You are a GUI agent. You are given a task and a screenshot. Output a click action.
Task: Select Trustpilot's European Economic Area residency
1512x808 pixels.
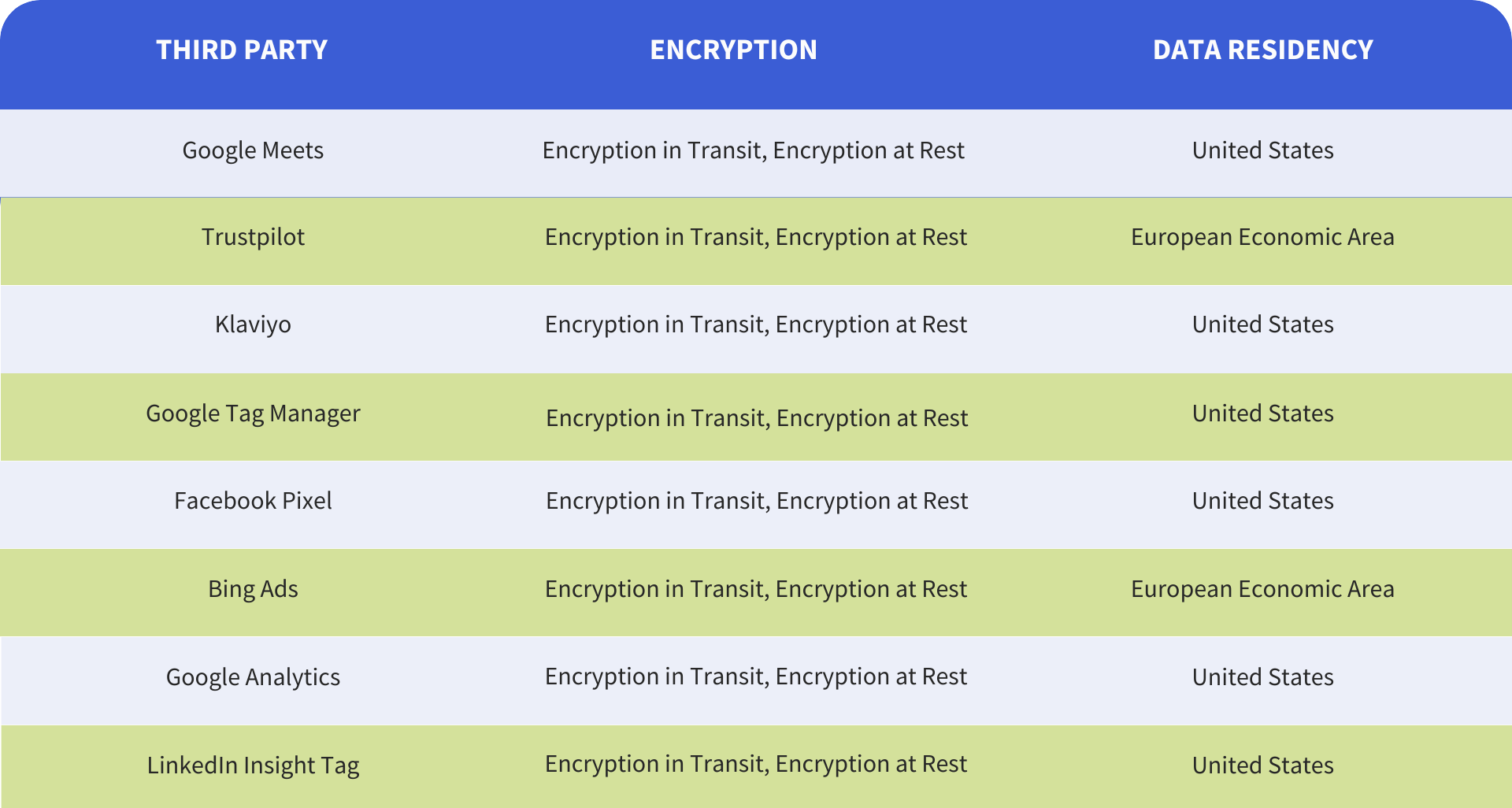pos(1262,237)
